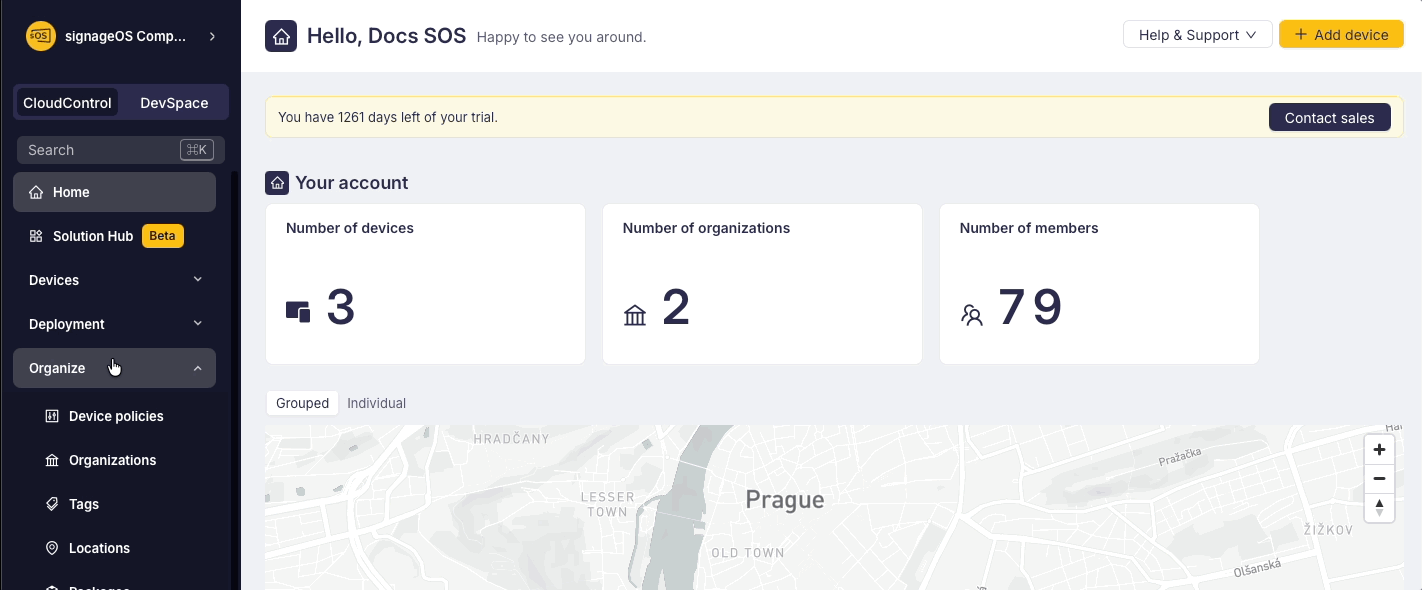Click the Contact sales button

[x=1329, y=117]
